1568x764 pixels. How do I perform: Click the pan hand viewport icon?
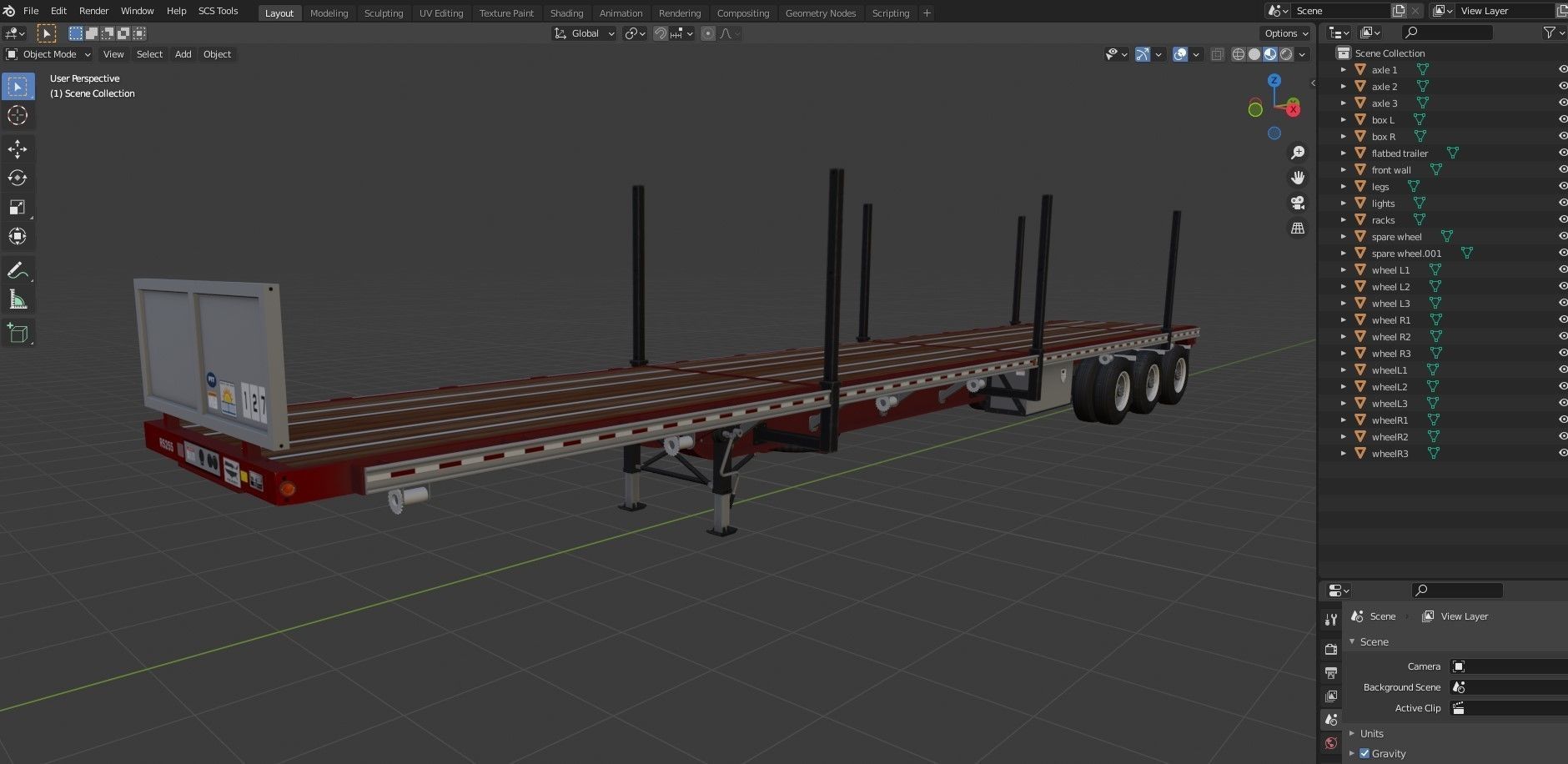pos(1298,178)
